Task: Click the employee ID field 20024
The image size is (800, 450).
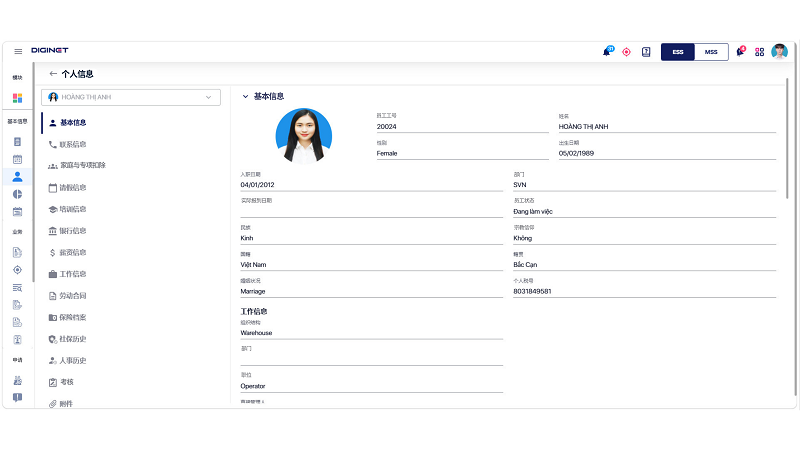Action: [x=462, y=127]
